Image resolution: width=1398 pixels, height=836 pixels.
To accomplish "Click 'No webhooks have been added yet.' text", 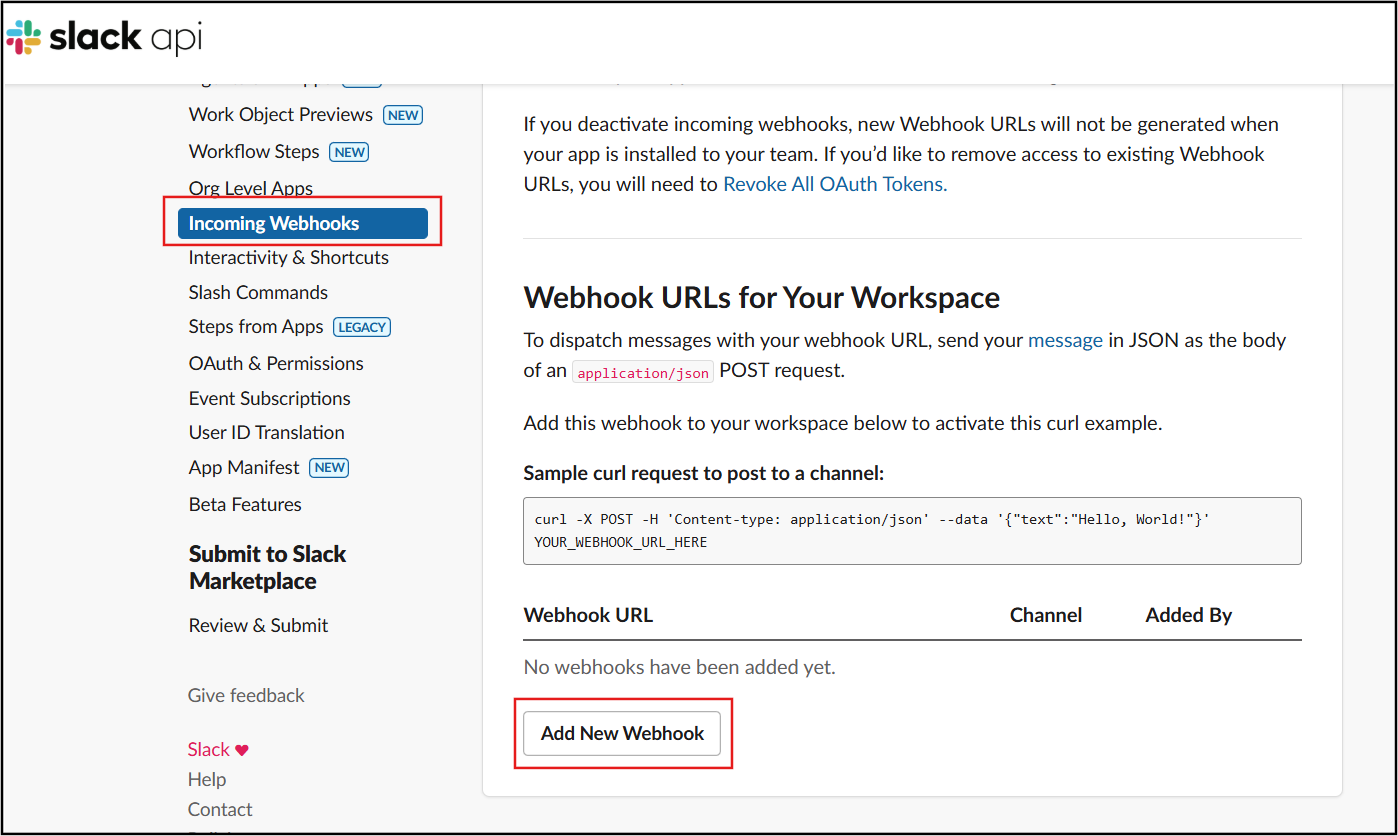I will 679,667.
